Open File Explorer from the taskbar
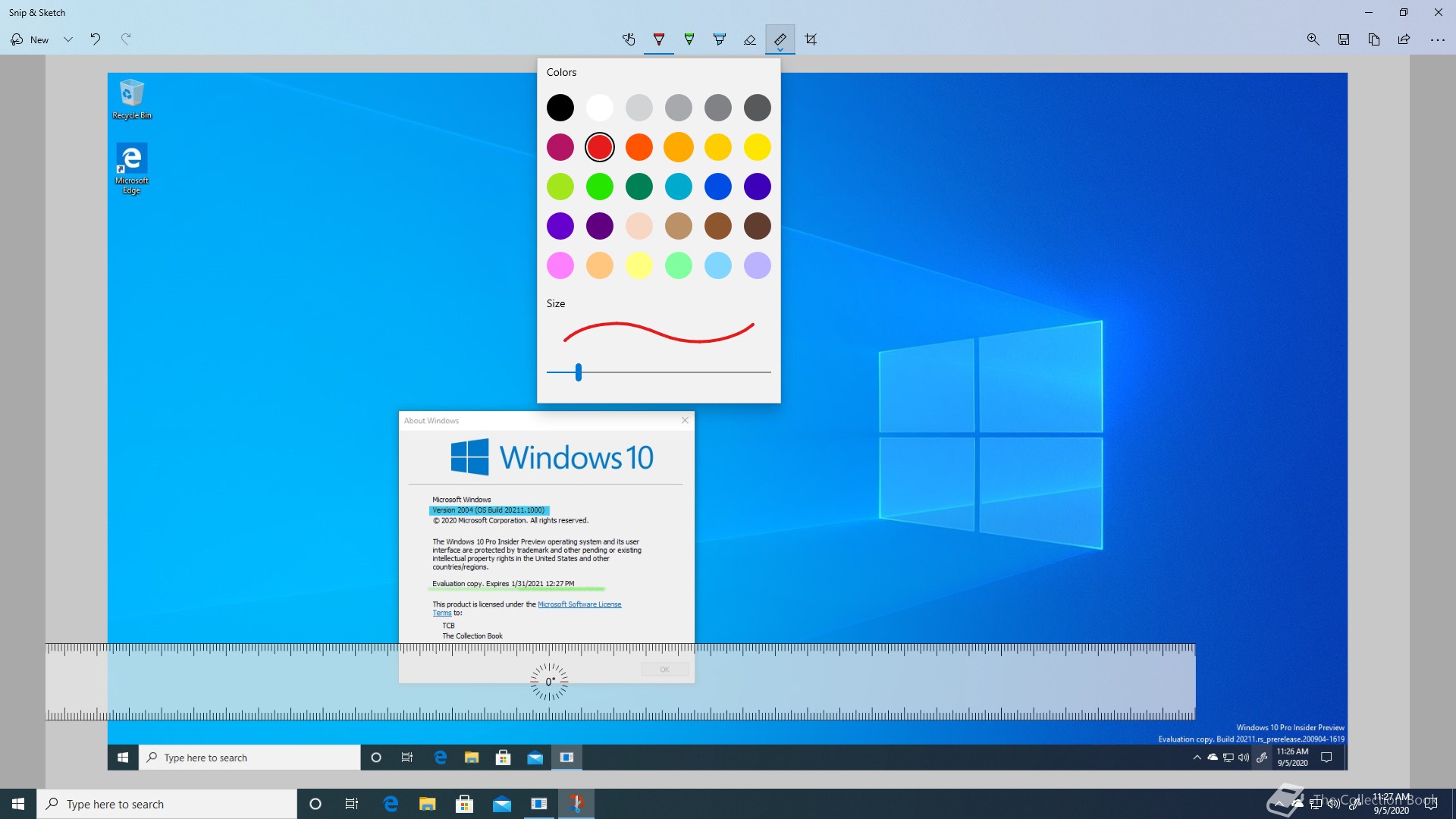Image resolution: width=1456 pixels, height=819 pixels. [x=428, y=804]
